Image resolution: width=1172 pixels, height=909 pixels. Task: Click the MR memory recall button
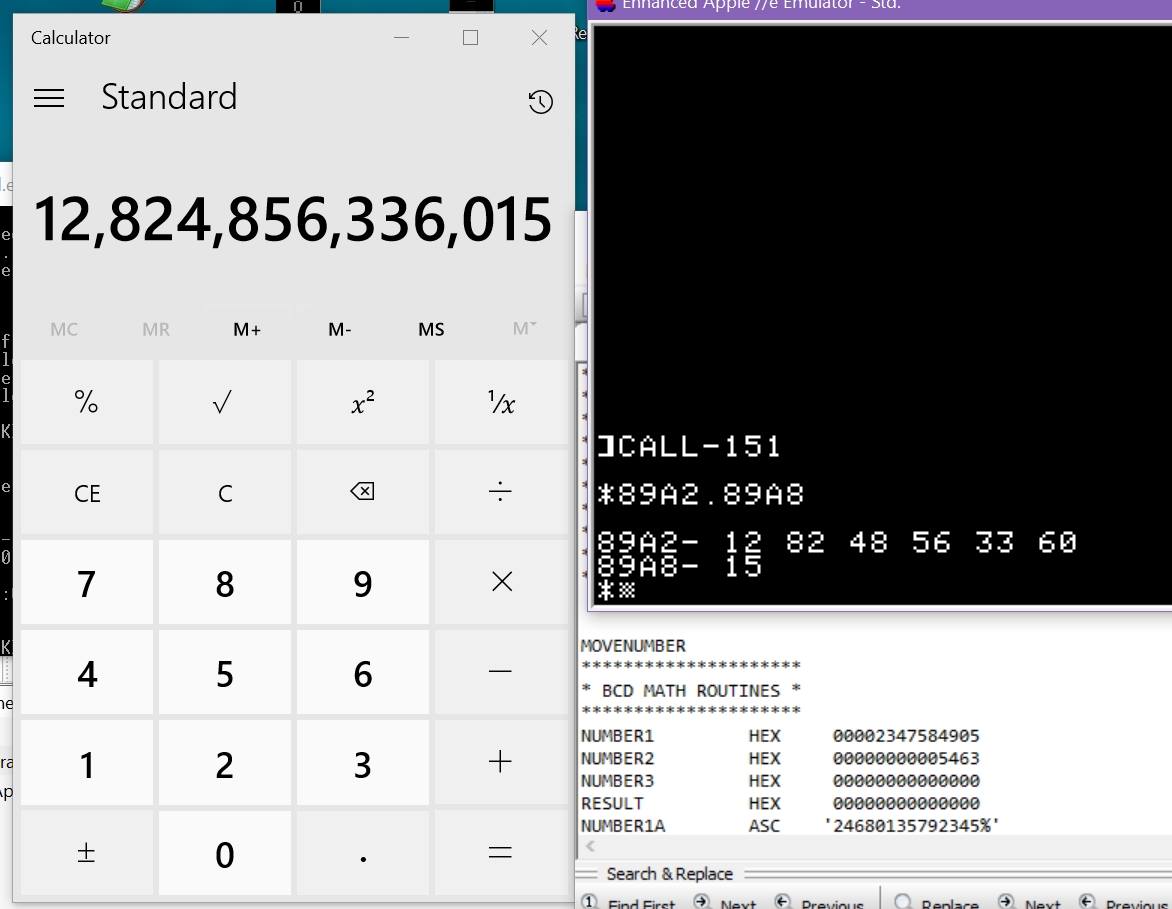click(x=155, y=330)
